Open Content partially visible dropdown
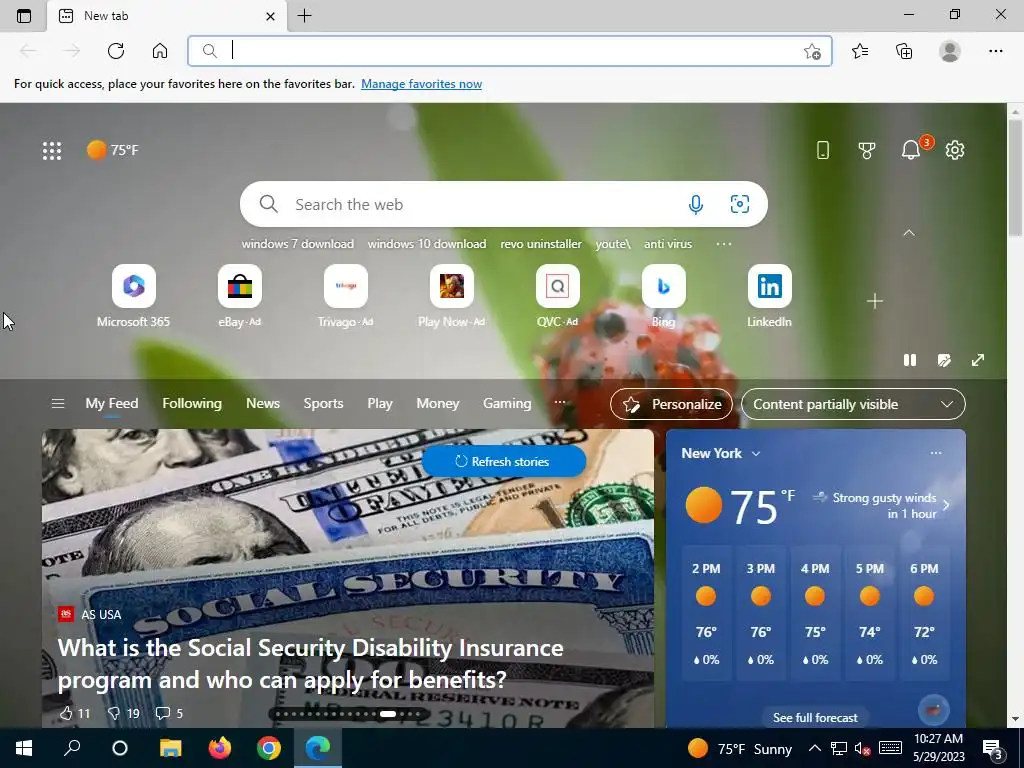The image size is (1024, 768). pyautogui.click(x=853, y=404)
